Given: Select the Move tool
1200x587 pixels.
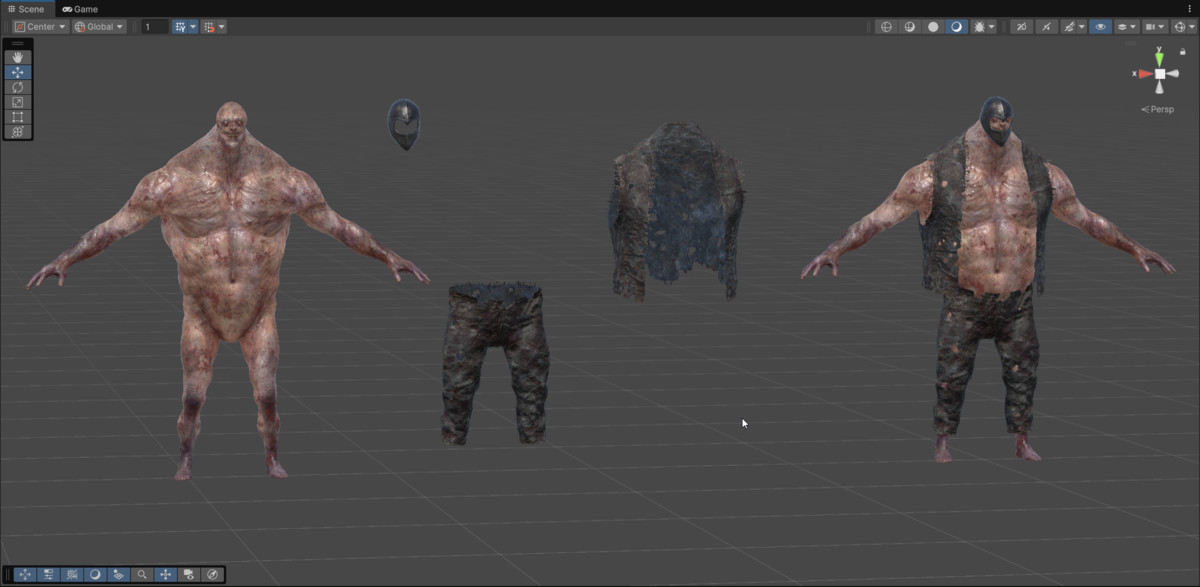Looking at the screenshot, I should (x=18, y=73).
